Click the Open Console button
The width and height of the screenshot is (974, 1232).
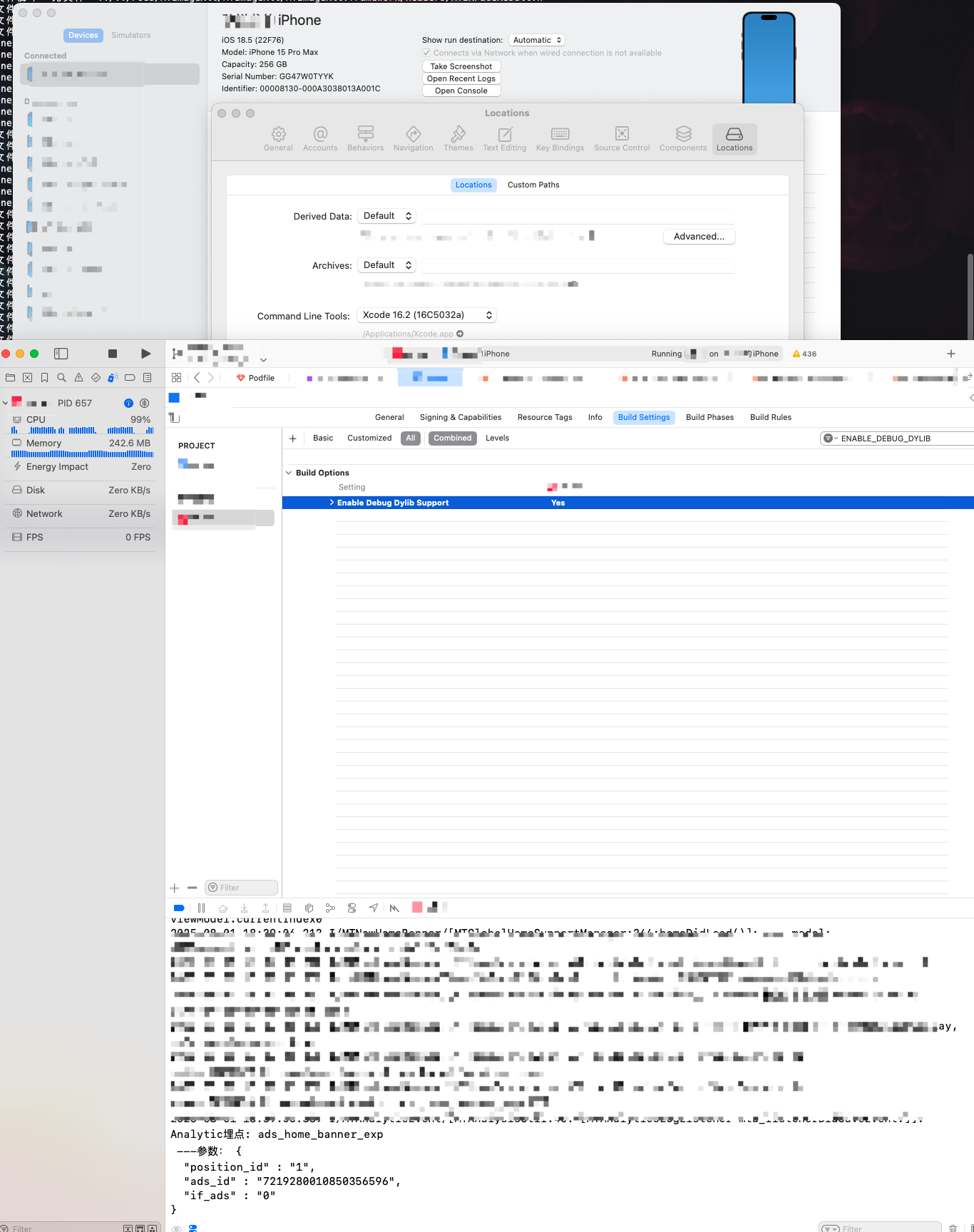[461, 91]
